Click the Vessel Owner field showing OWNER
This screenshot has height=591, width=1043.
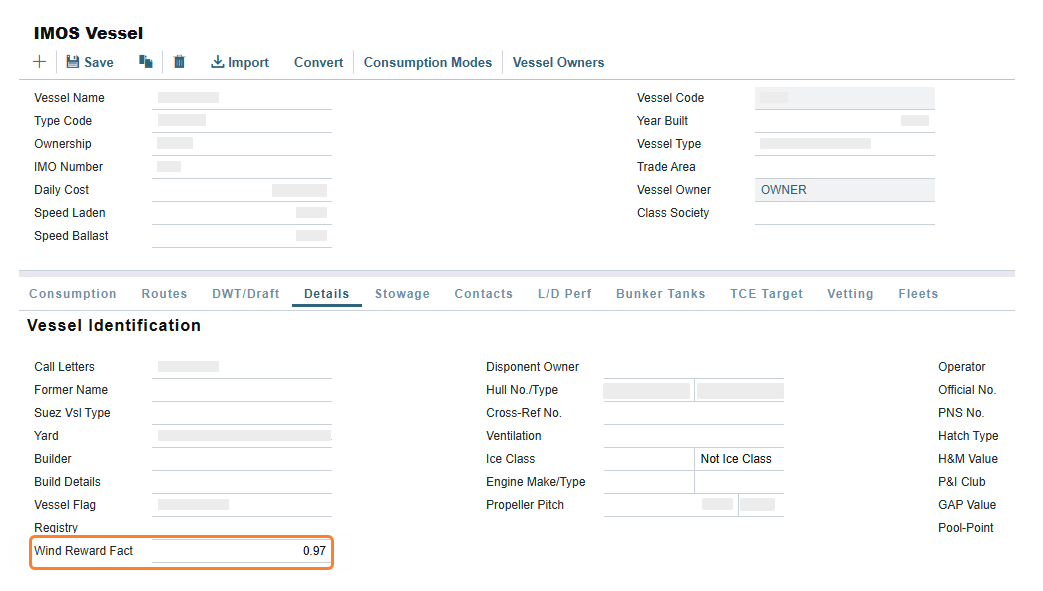(844, 189)
